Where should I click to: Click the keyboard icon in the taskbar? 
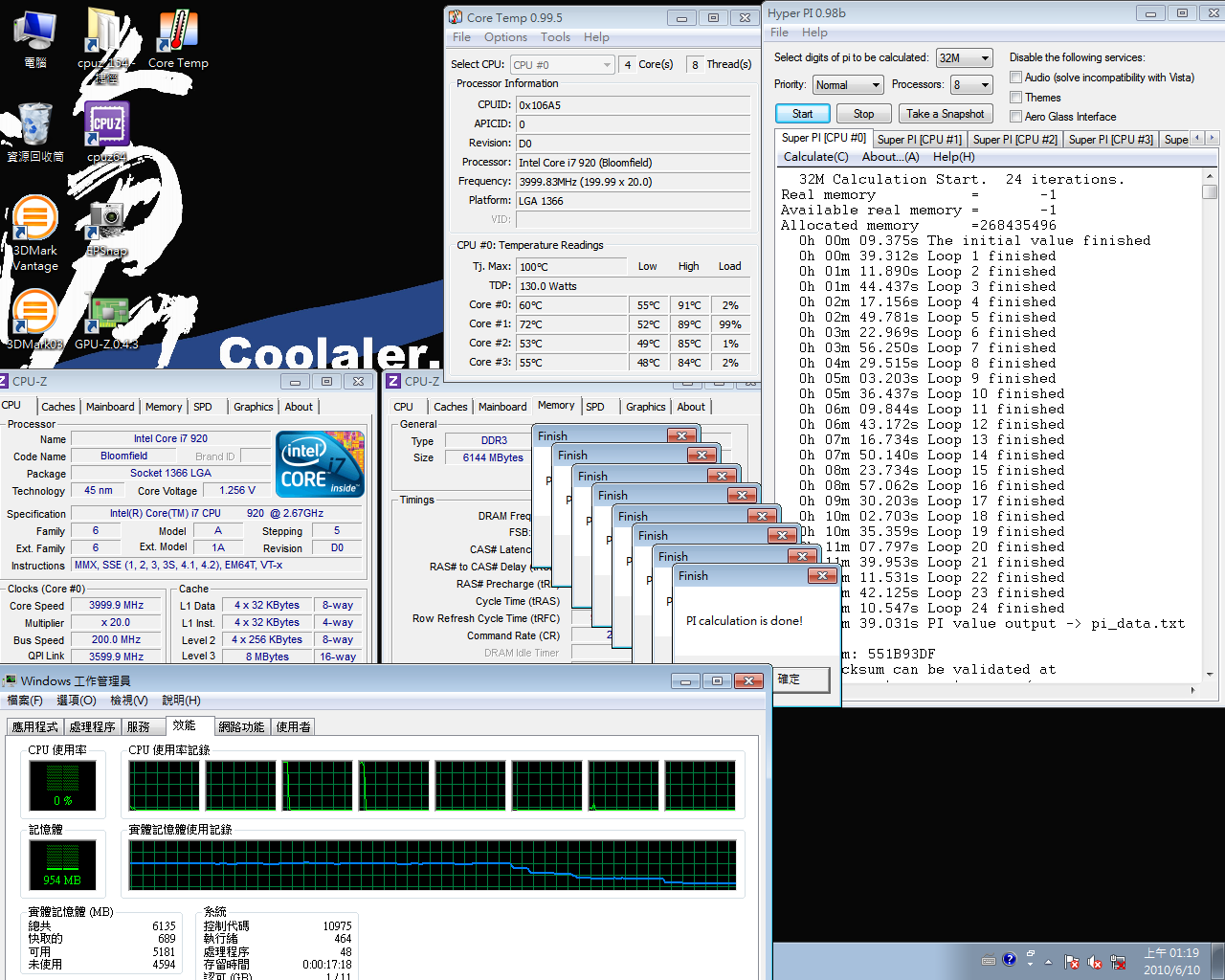(x=989, y=960)
